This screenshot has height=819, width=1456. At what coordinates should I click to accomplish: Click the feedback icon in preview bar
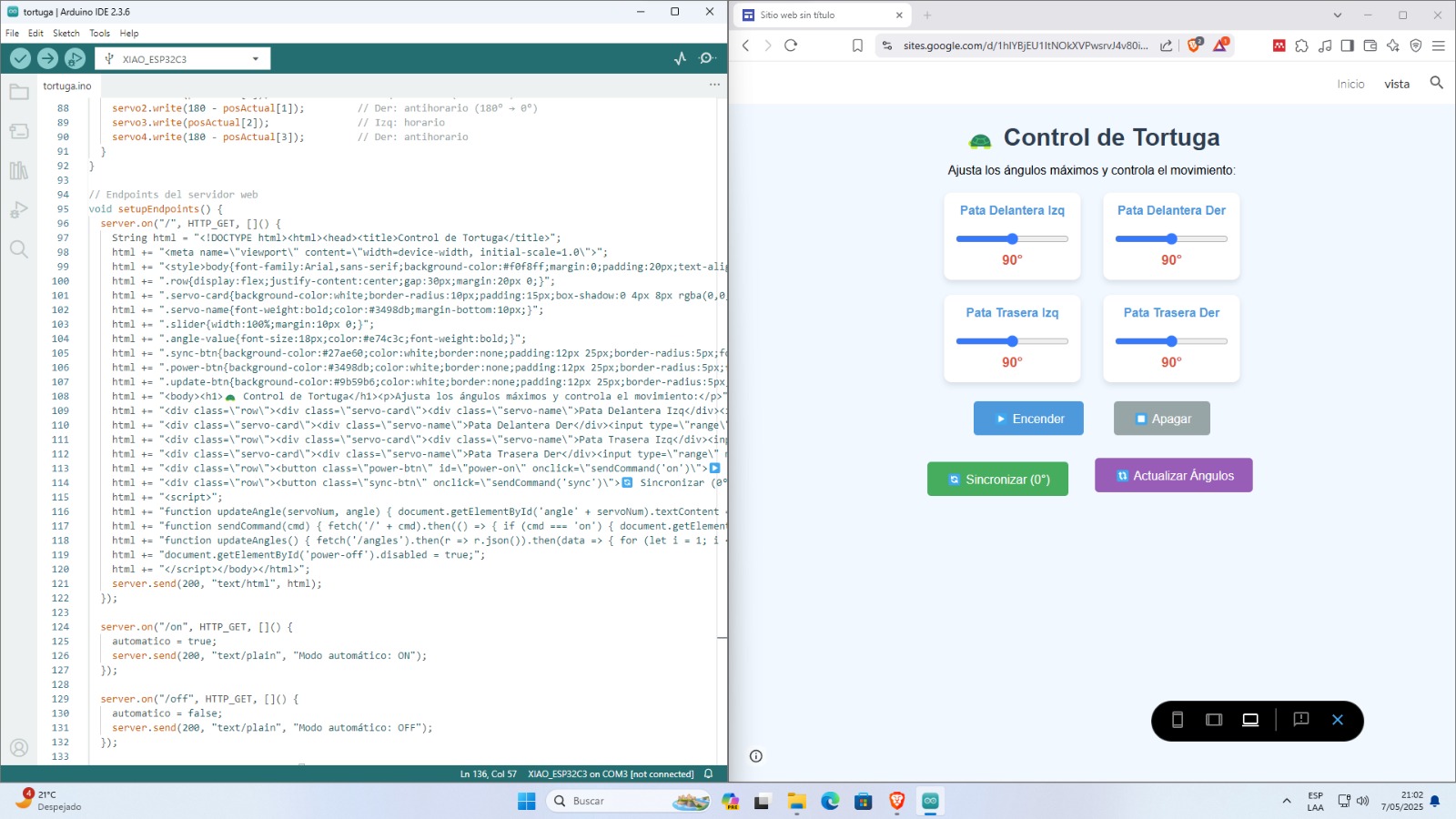[x=1301, y=720]
